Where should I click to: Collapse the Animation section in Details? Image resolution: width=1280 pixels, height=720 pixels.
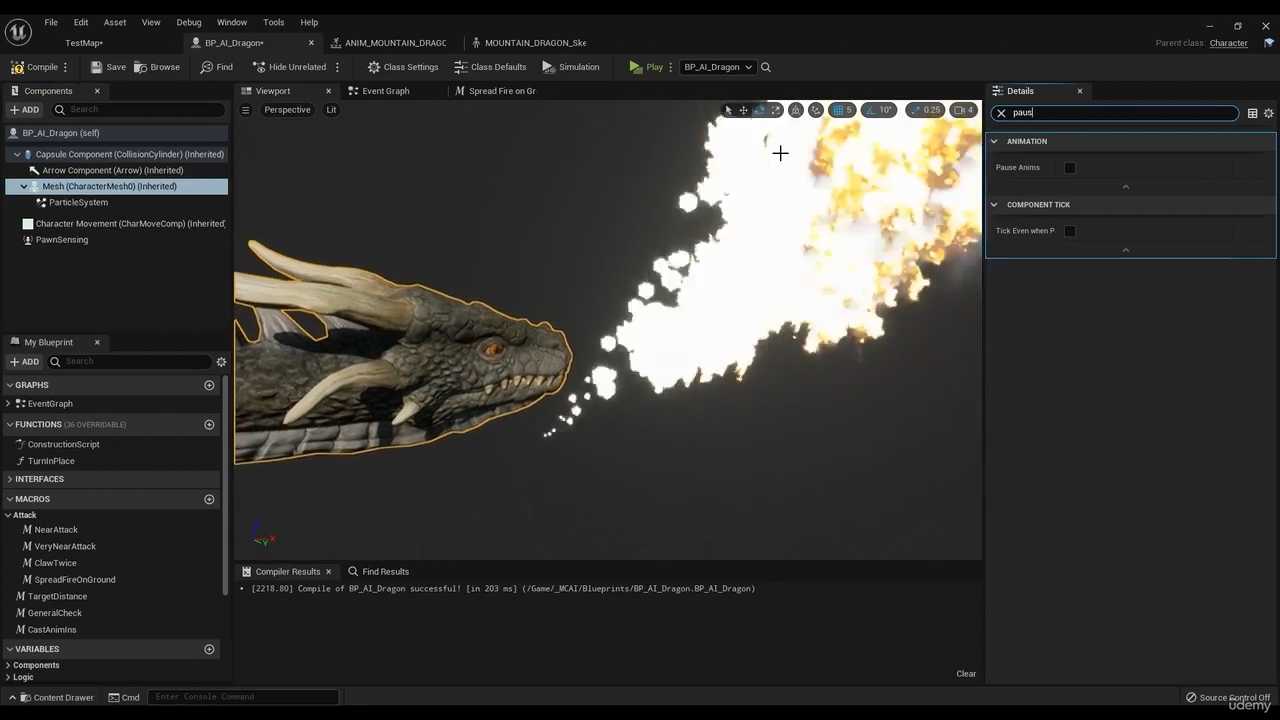pos(994,141)
